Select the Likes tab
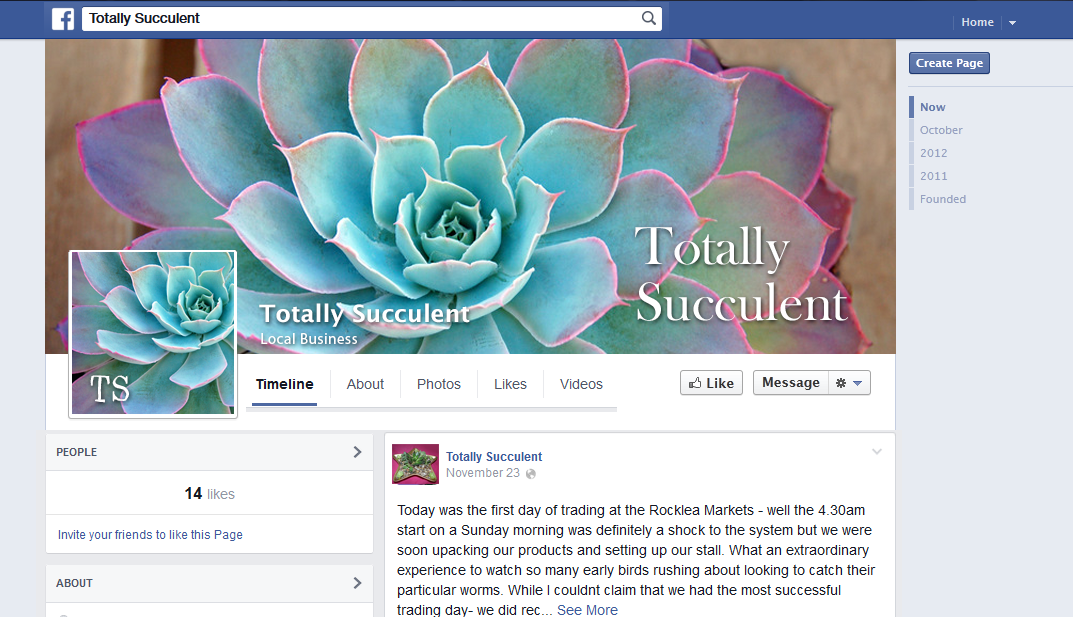This screenshot has height=617, width=1073. click(510, 384)
